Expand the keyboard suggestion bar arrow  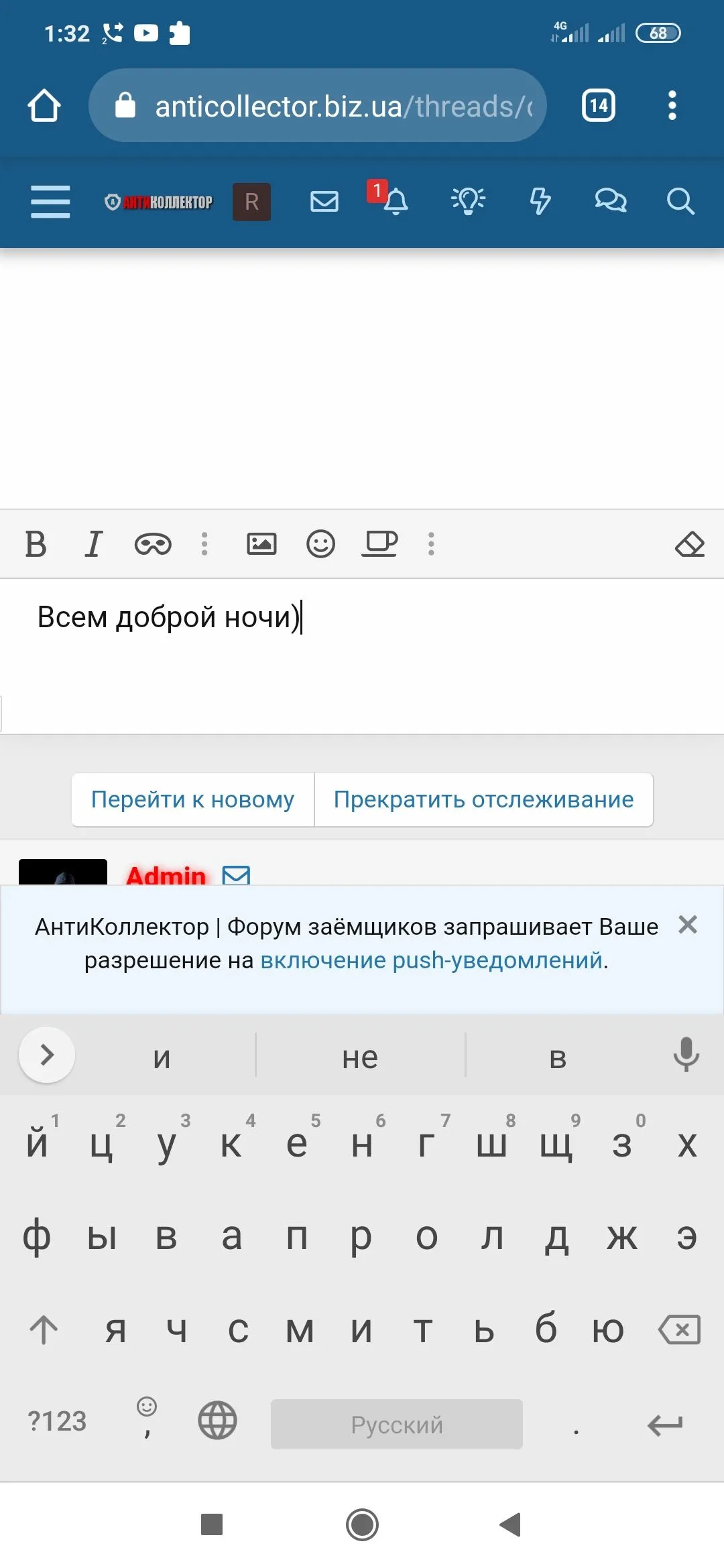point(47,1055)
